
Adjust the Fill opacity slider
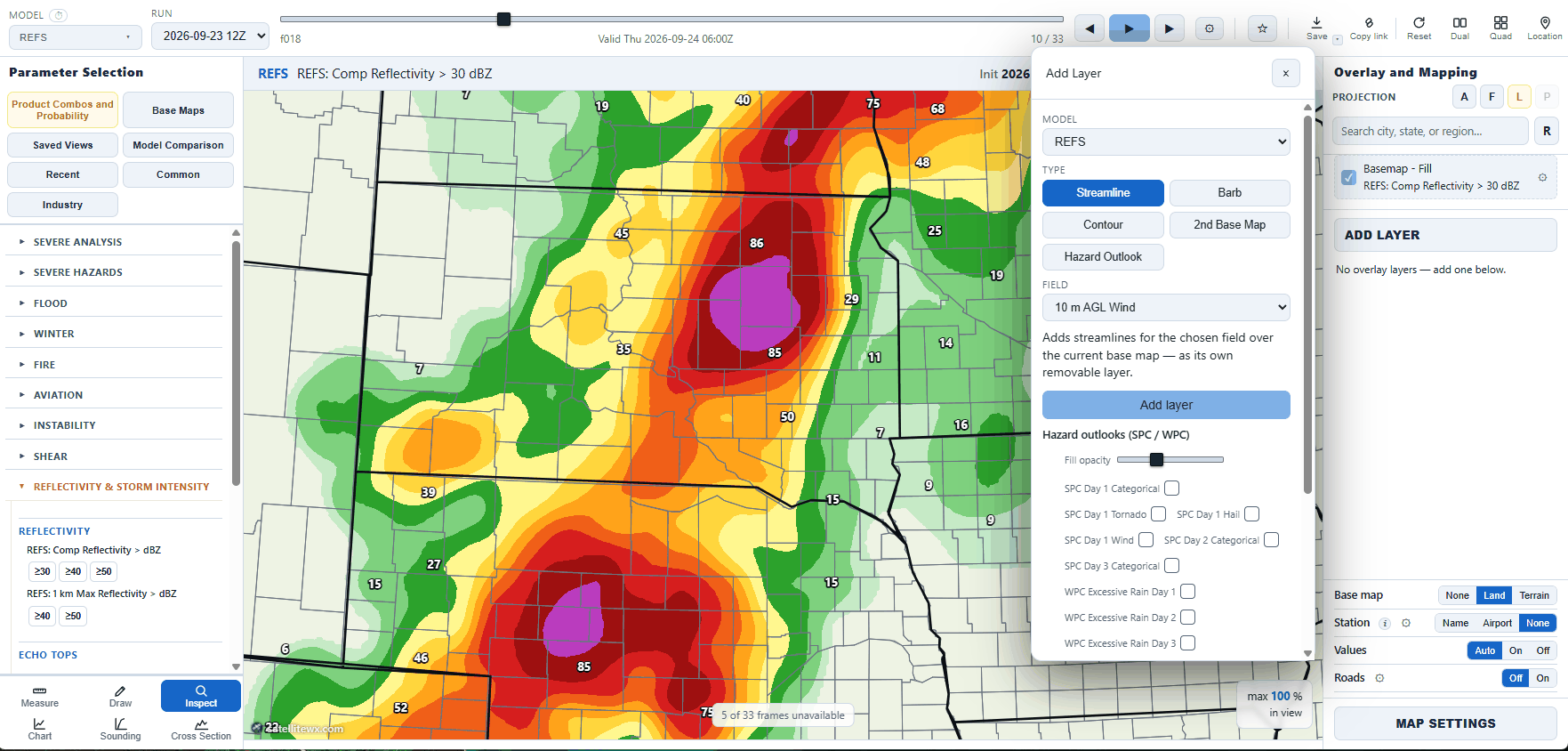[1170, 460]
